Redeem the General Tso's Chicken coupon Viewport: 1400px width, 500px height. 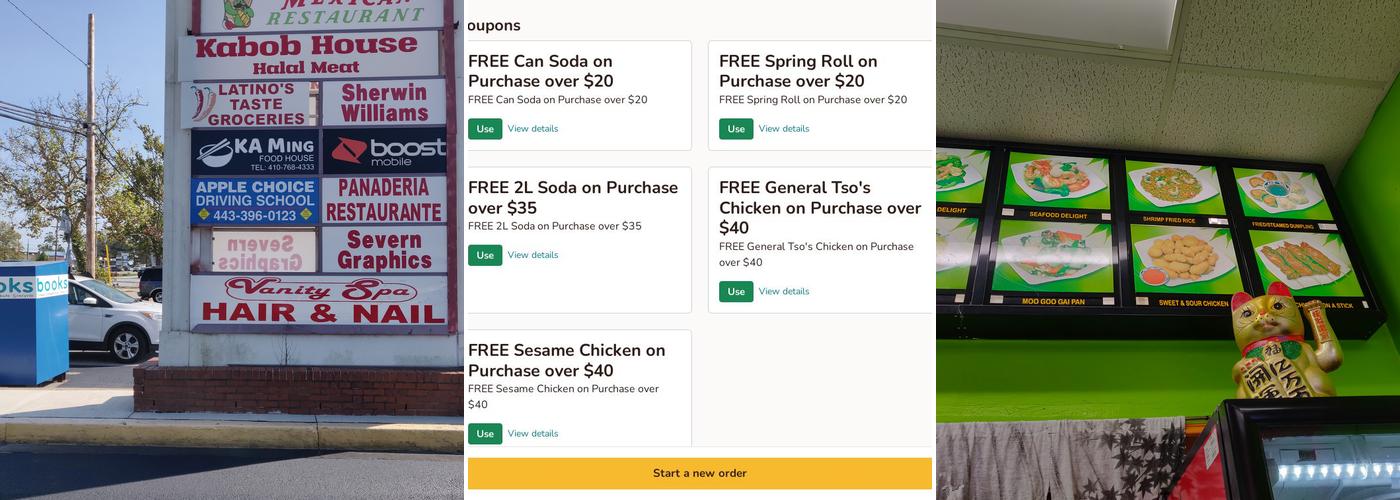coord(736,292)
